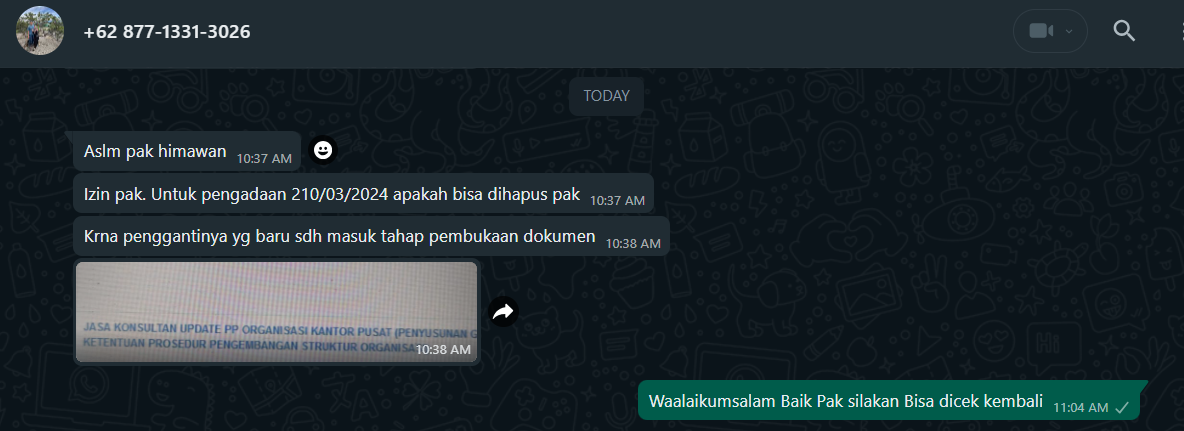Open the search messages magnifier
Viewport: 1184px width, 431px height.
tap(1124, 31)
